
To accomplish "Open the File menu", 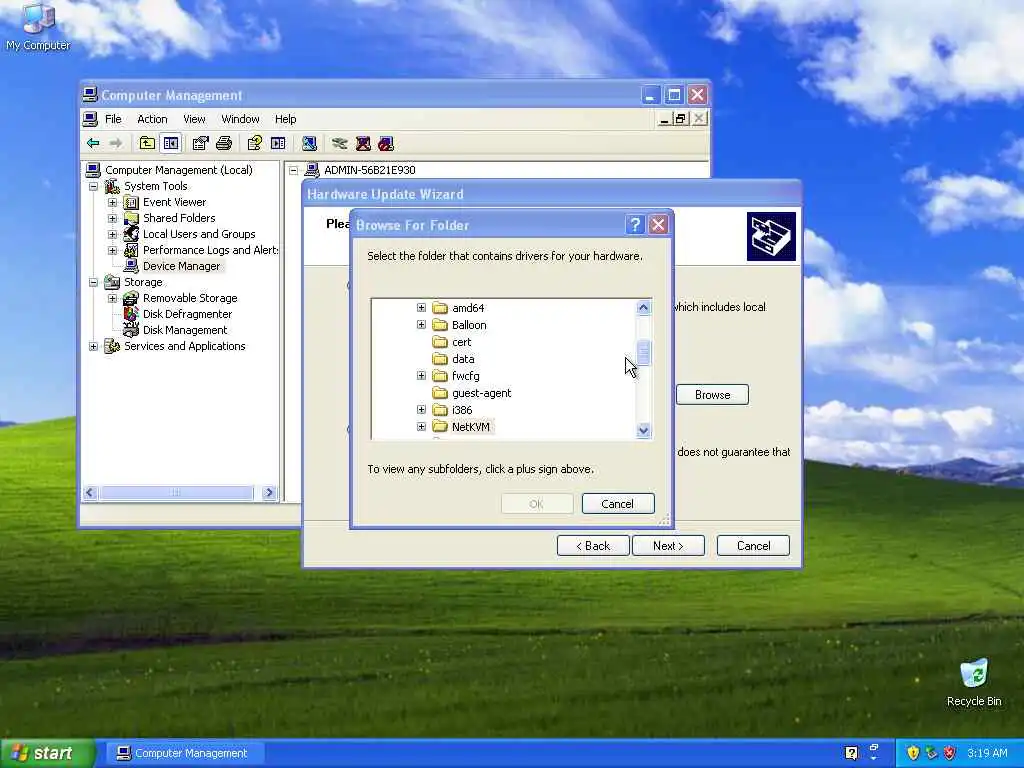I will [x=113, y=119].
